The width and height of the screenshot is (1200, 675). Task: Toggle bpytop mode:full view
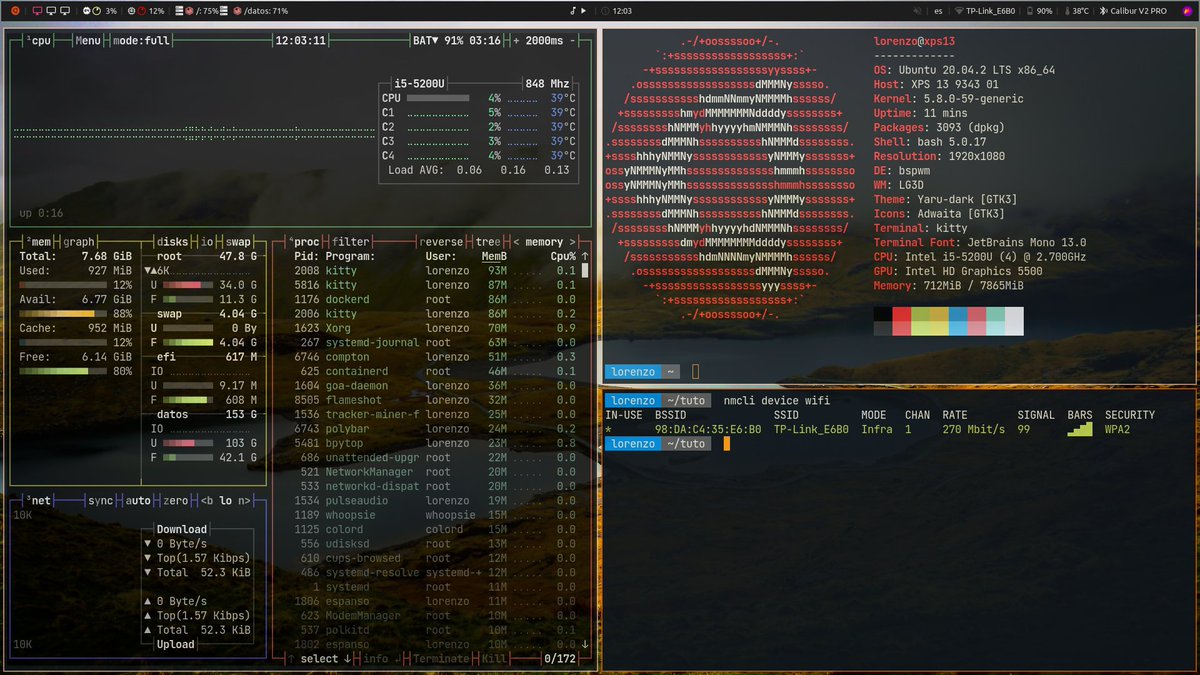tap(141, 41)
